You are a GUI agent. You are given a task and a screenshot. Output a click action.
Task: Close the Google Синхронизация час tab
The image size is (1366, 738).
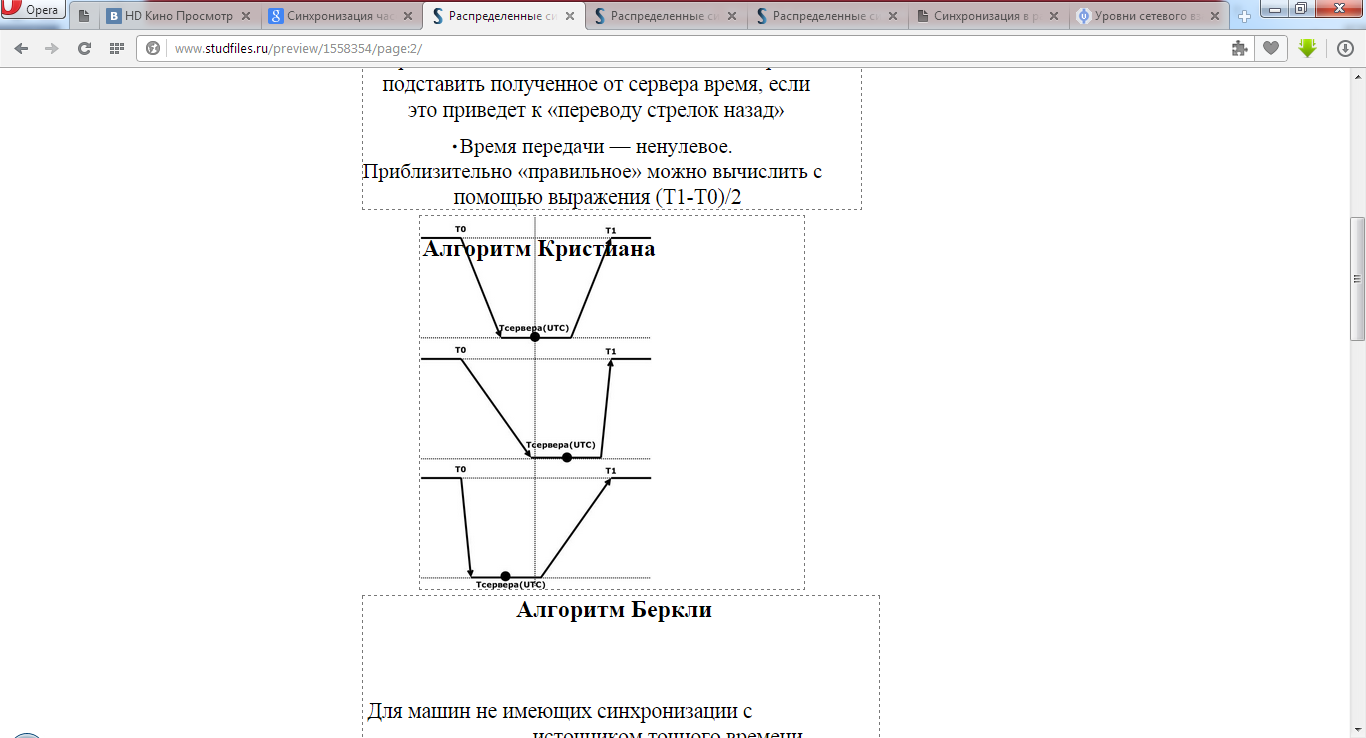tap(408, 17)
